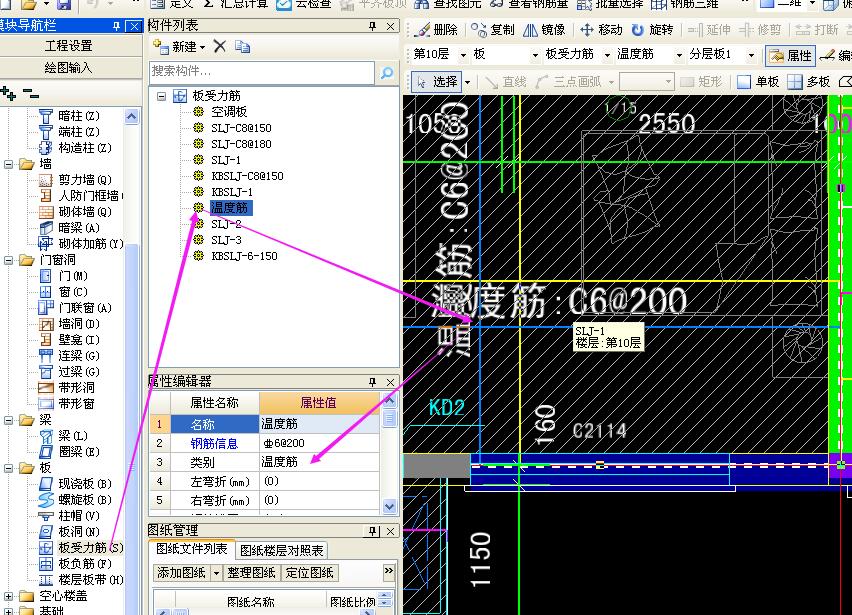
Task: Open the 分层板1 dropdown
Action: (751, 55)
